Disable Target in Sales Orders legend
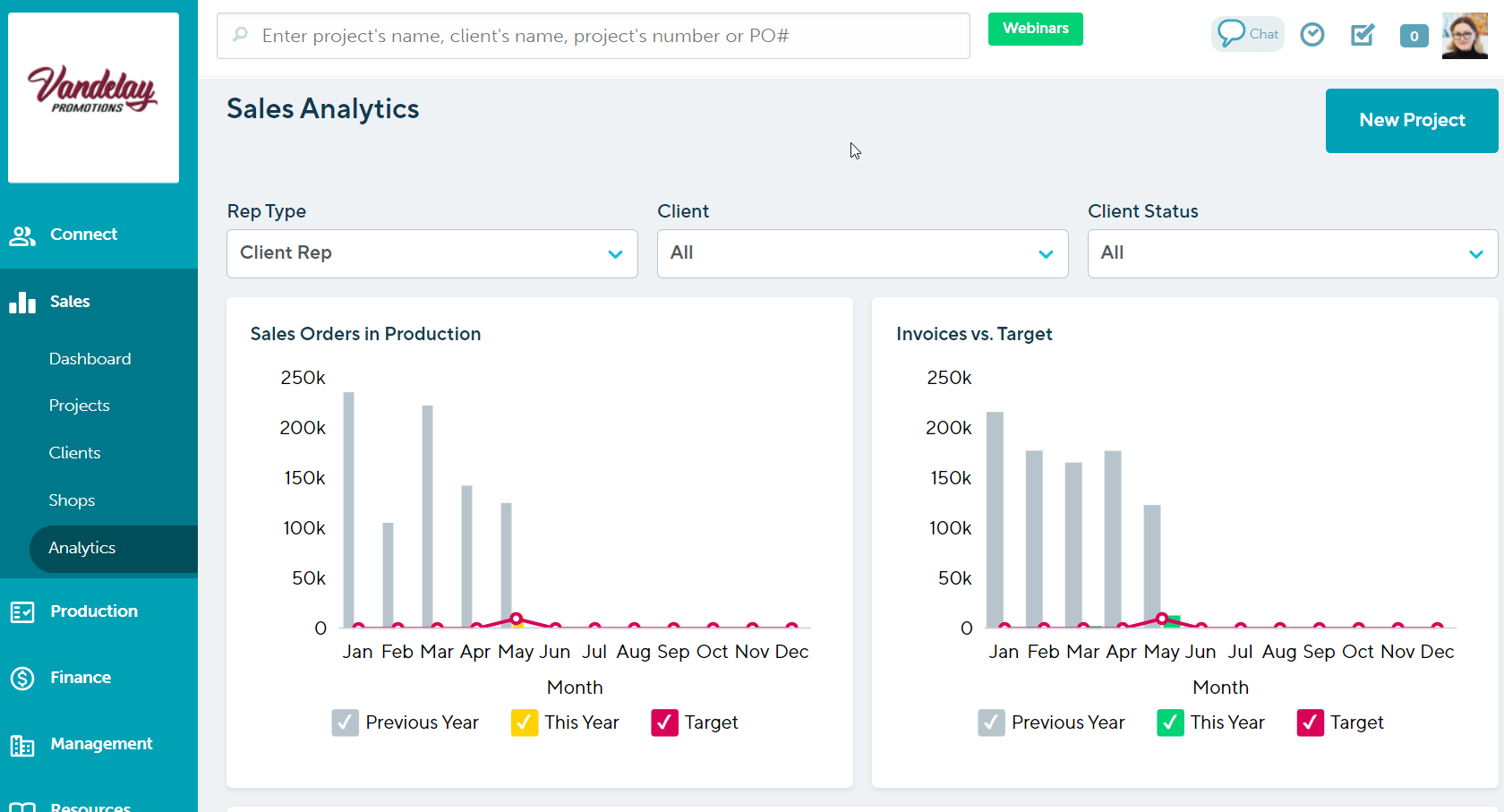 point(663,722)
